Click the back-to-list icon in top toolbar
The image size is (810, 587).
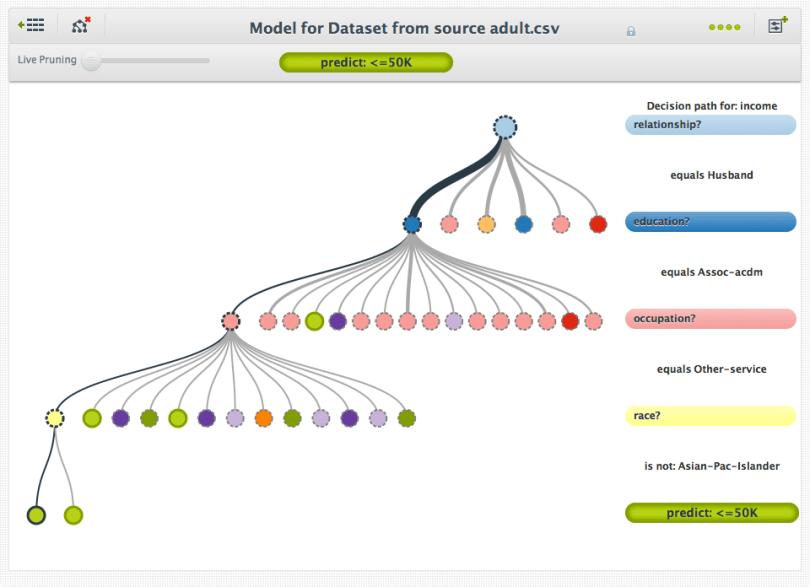pos(32,25)
